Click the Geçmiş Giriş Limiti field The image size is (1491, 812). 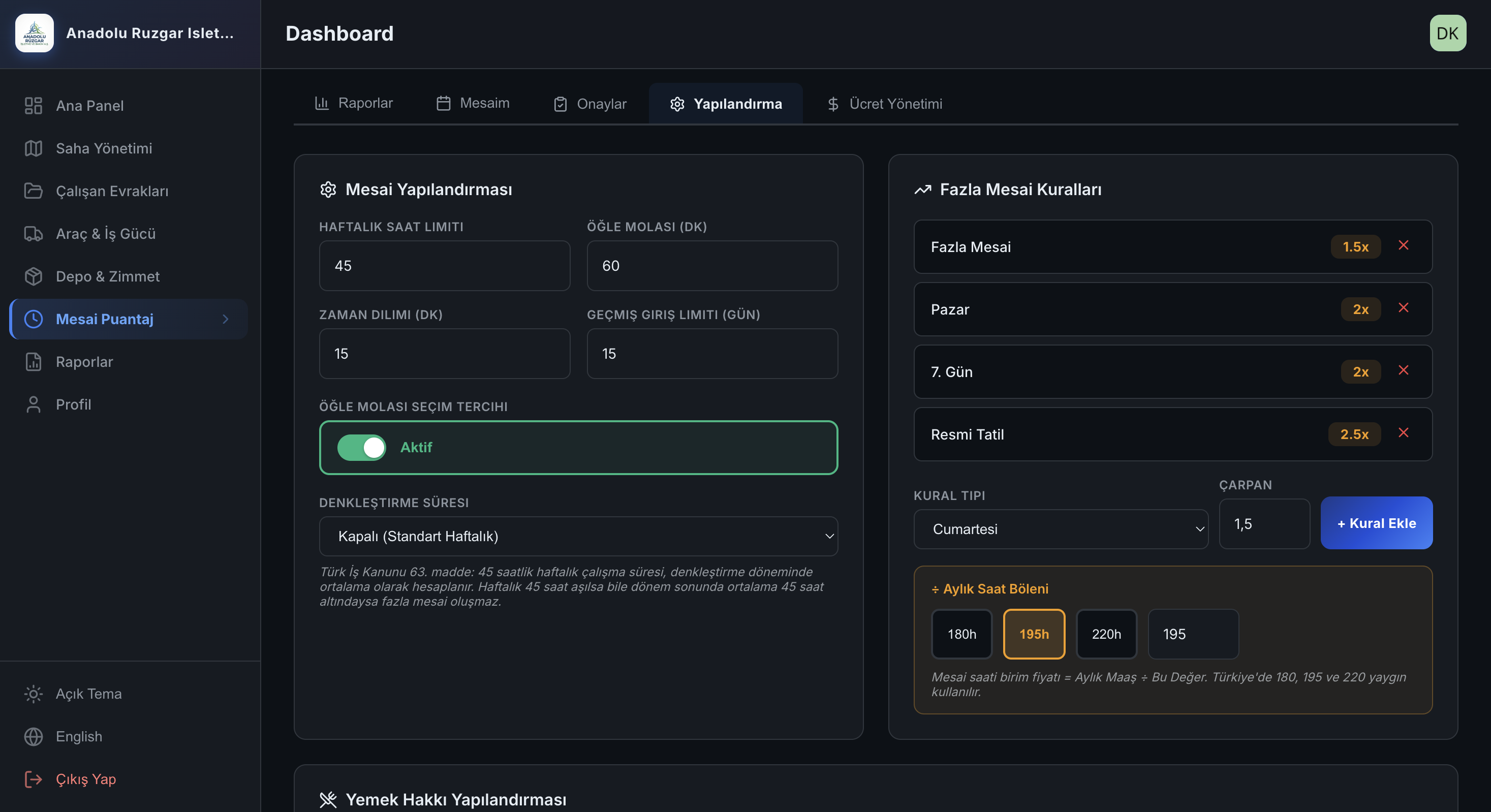click(x=712, y=354)
